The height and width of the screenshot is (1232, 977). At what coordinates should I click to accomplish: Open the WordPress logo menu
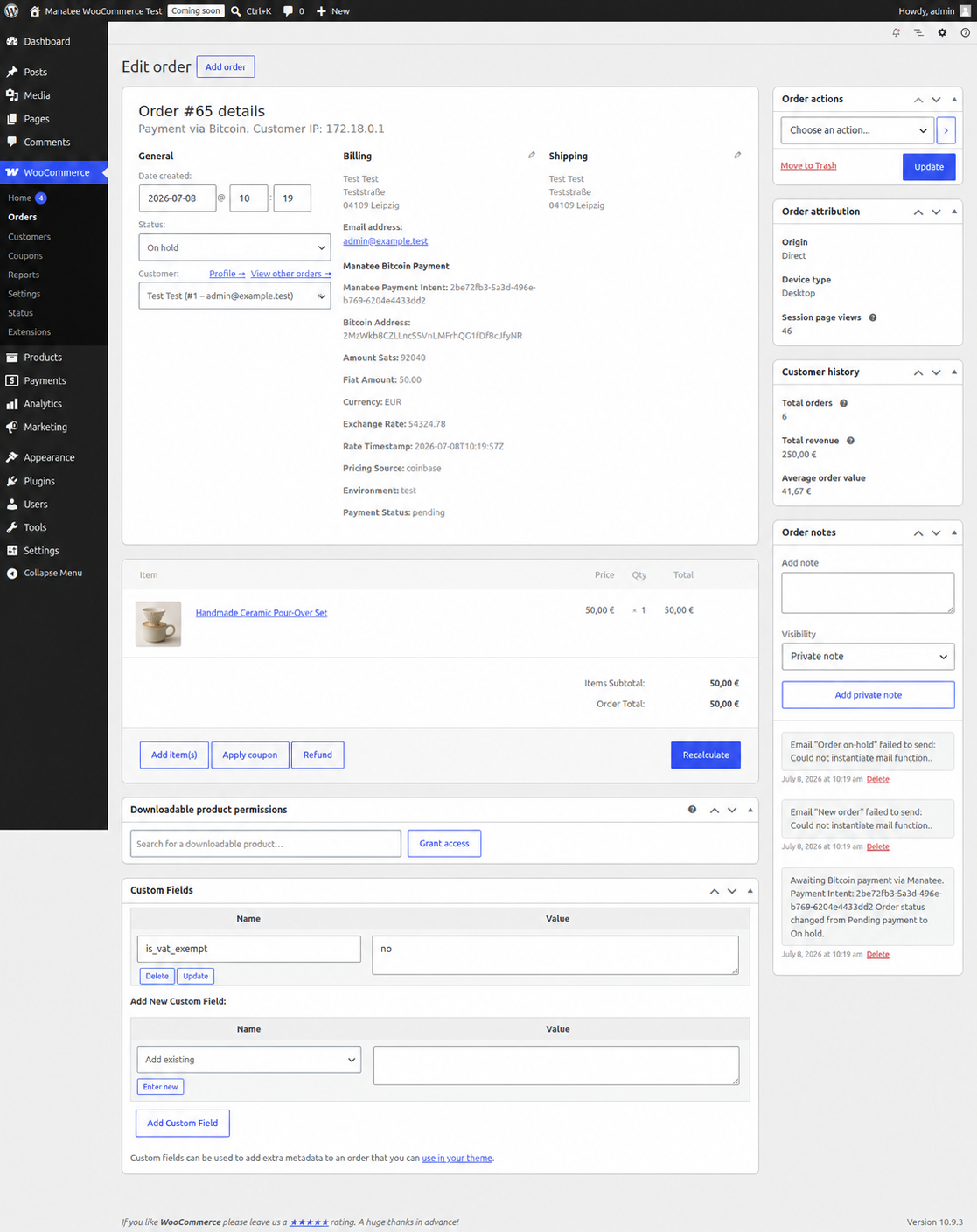point(11,10)
